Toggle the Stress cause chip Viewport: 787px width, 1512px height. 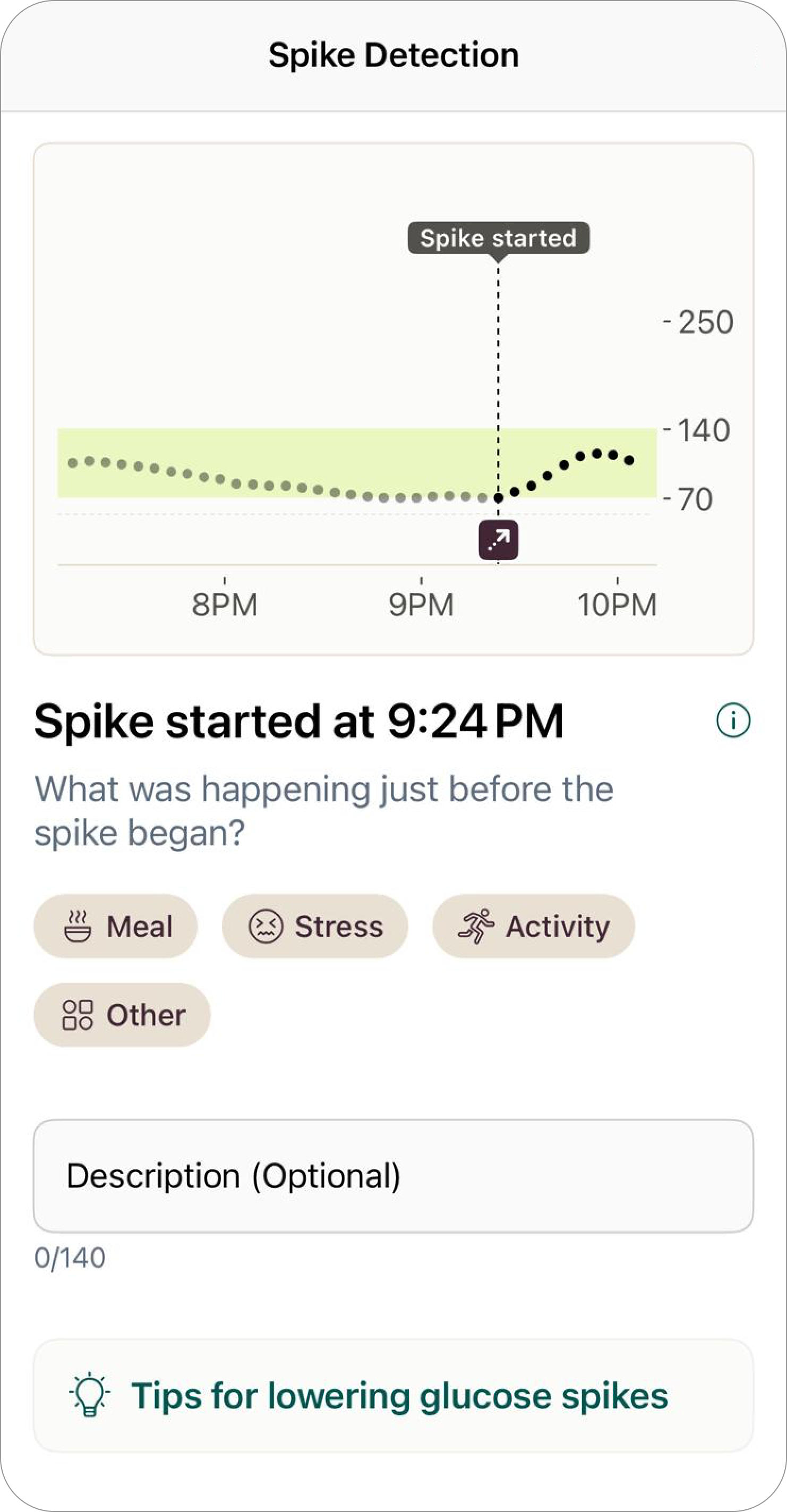click(314, 926)
